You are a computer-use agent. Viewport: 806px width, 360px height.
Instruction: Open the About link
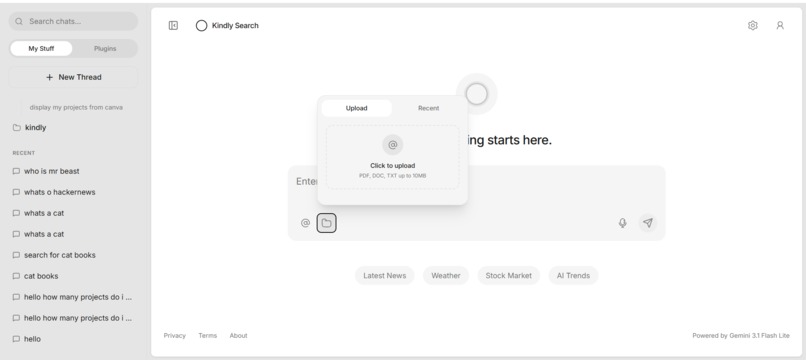(x=239, y=335)
